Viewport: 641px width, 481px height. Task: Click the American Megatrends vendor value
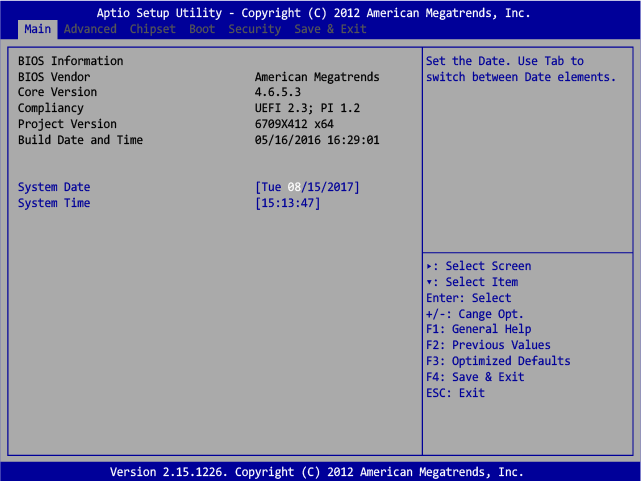(x=317, y=77)
